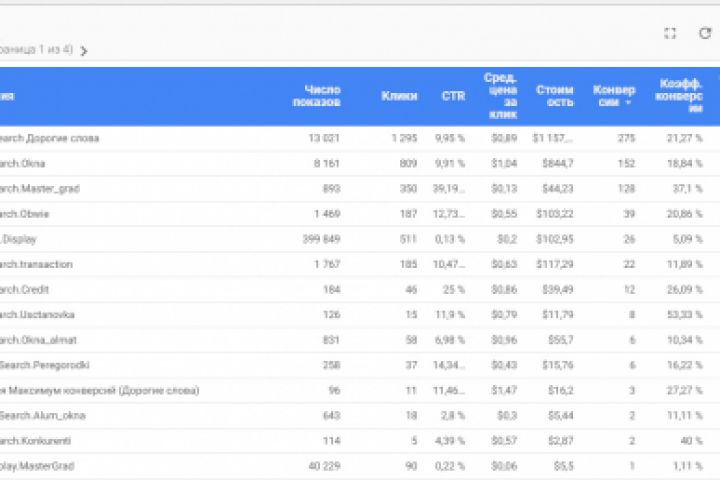Sort by Число показов column header
Viewport: 720px width, 480px height.
[322, 96]
